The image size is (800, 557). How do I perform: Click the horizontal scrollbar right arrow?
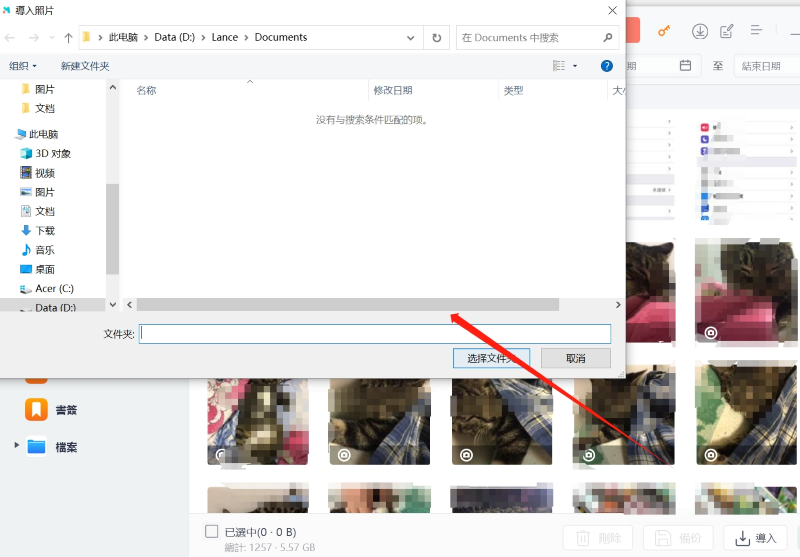point(618,305)
